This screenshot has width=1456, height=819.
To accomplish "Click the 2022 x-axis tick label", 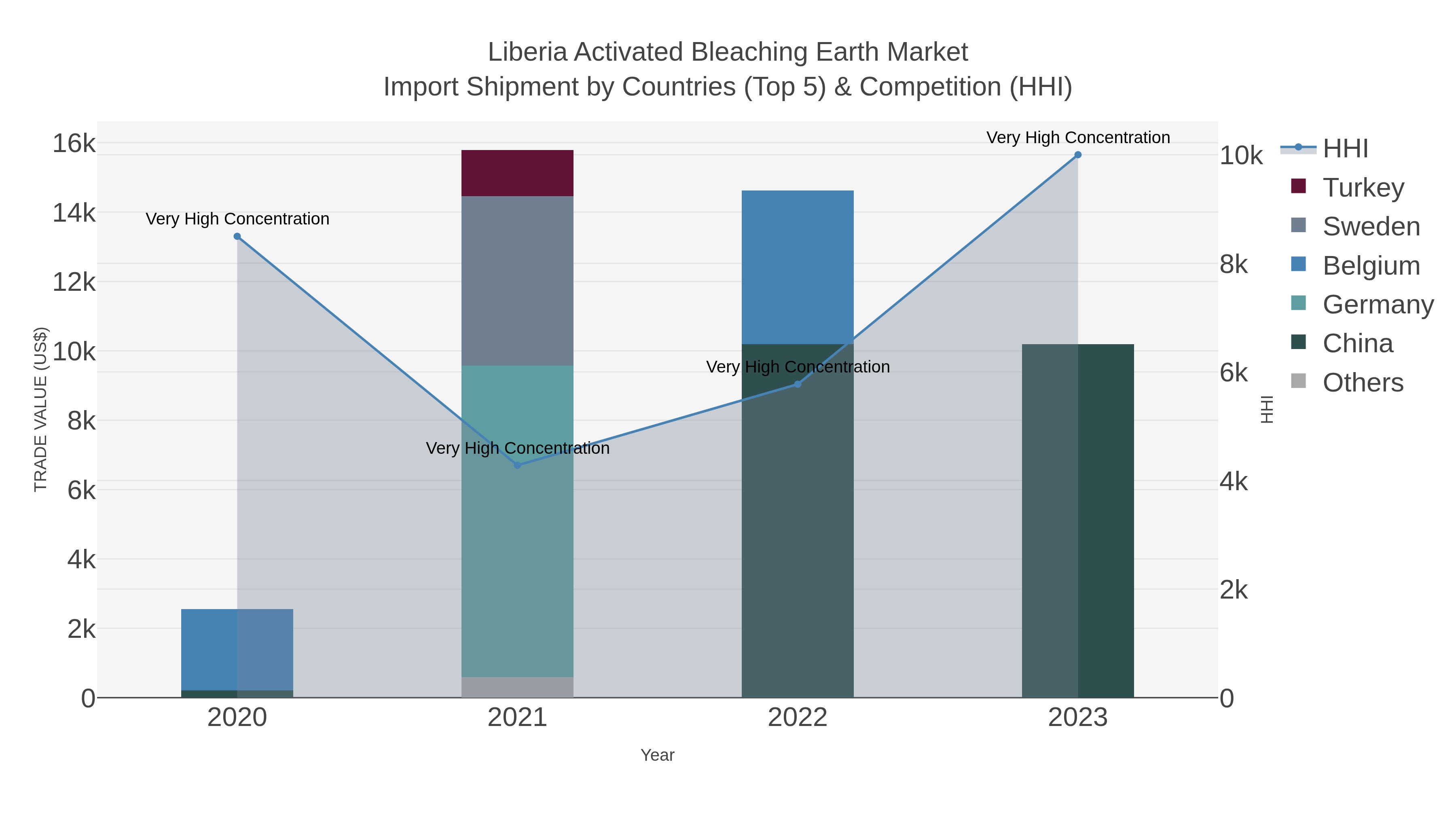I will point(798,718).
